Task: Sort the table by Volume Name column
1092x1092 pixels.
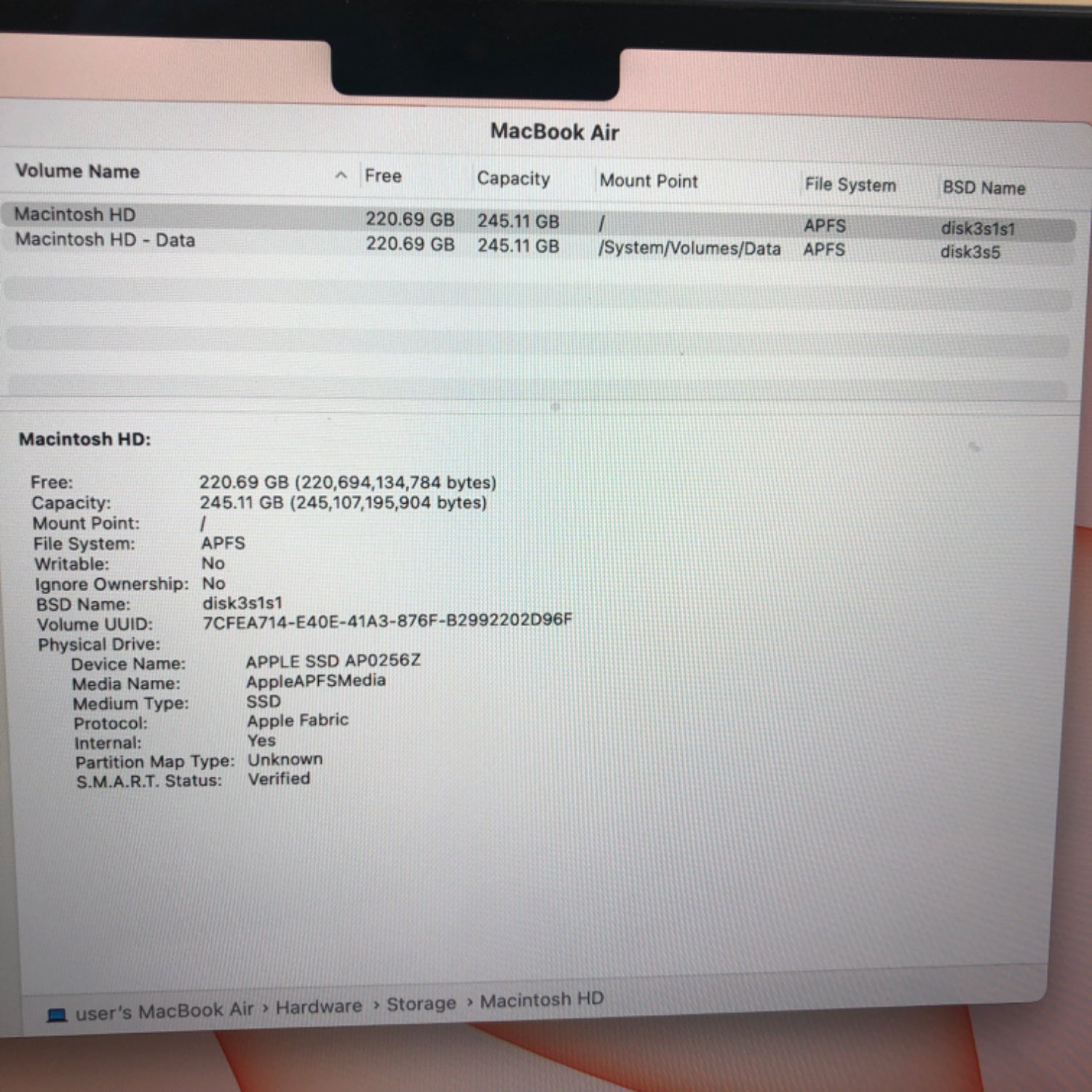Action: [78, 171]
